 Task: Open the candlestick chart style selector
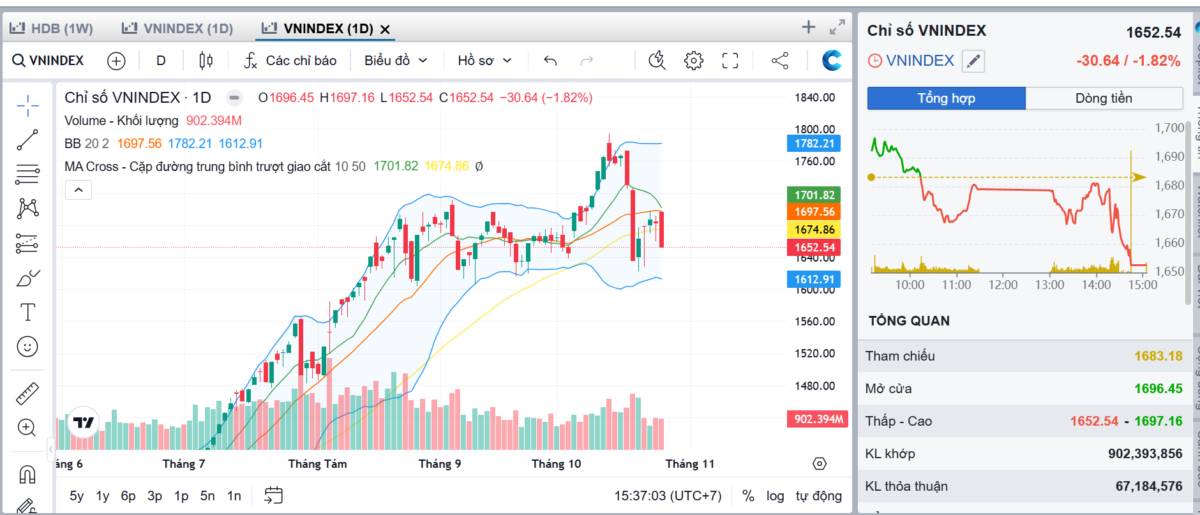(206, 61)
